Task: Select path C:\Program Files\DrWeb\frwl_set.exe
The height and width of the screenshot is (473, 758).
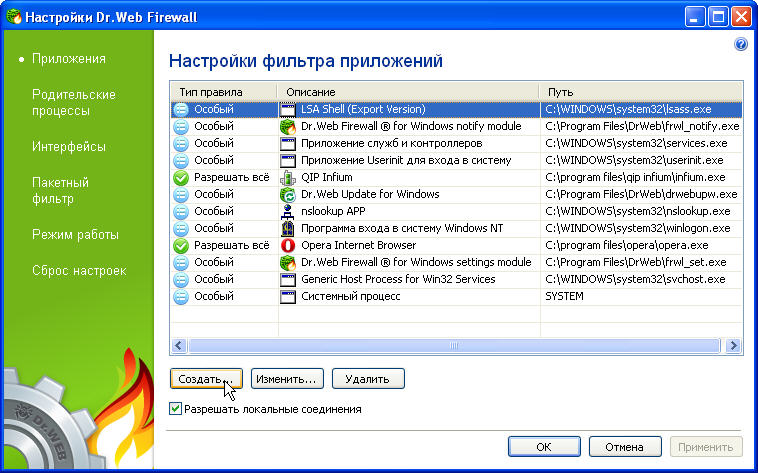Action: [x=636, y=263]
